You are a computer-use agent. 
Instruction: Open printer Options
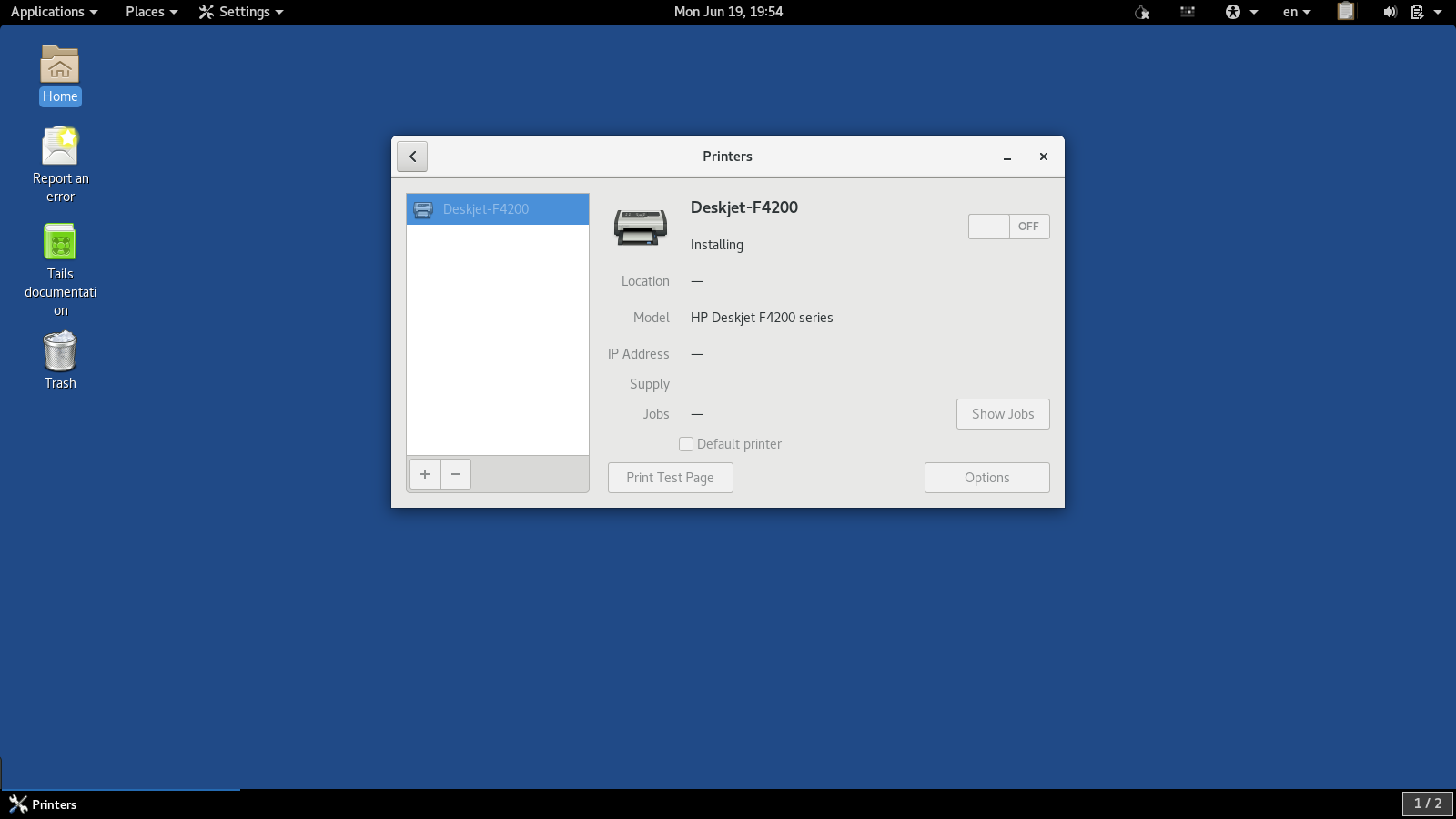coord(986,478)
